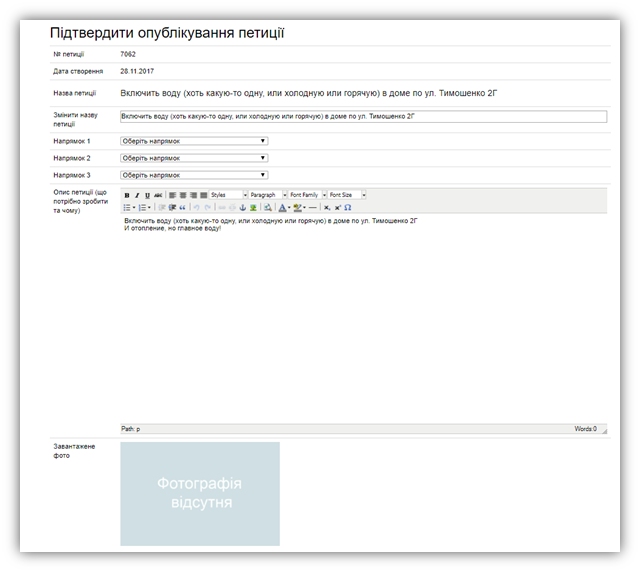This screenshot has height=572, width=640.
Task: Increase indent of paragraph
Action: click(172, 207)
